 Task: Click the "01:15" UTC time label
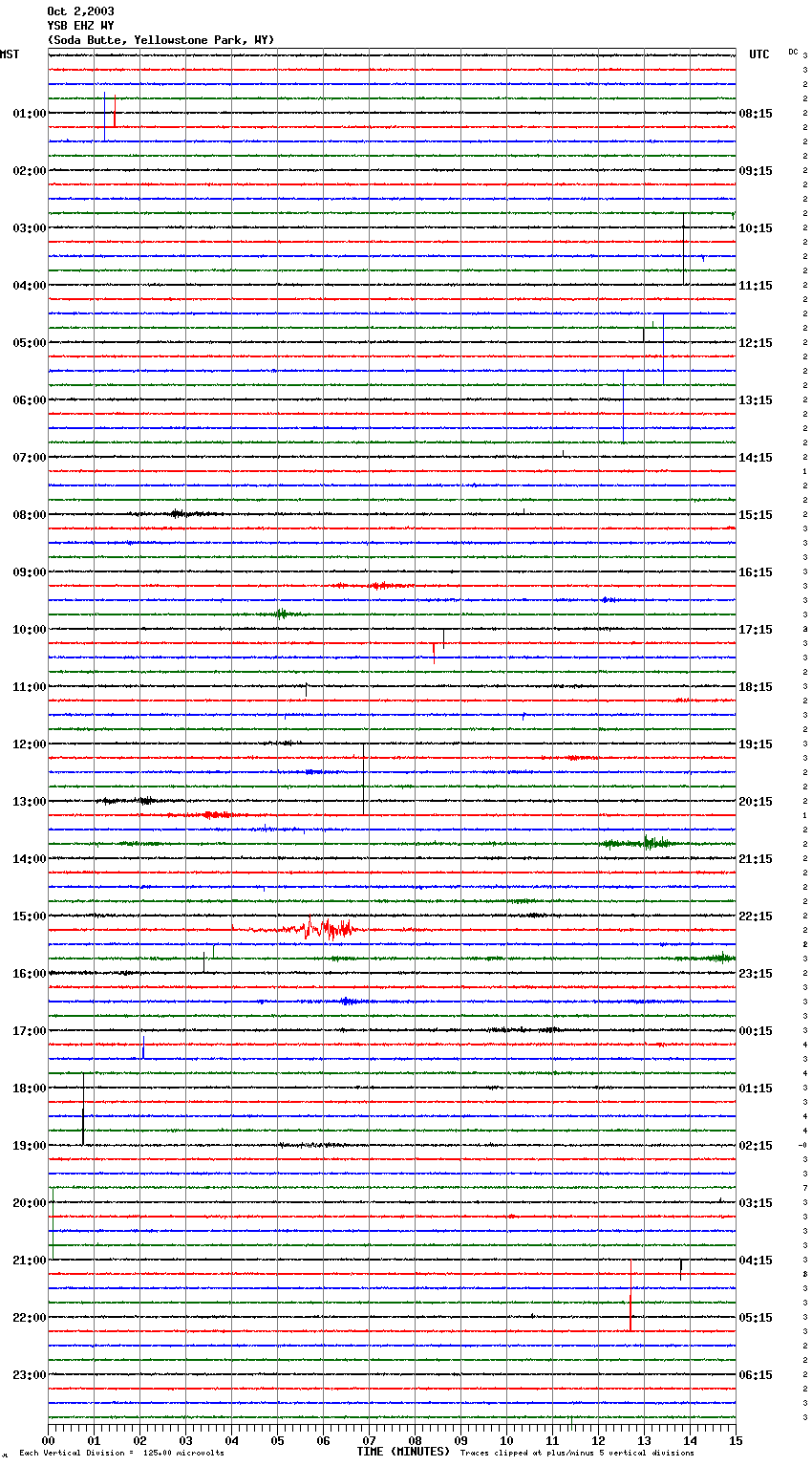(x=756, y=1089)
